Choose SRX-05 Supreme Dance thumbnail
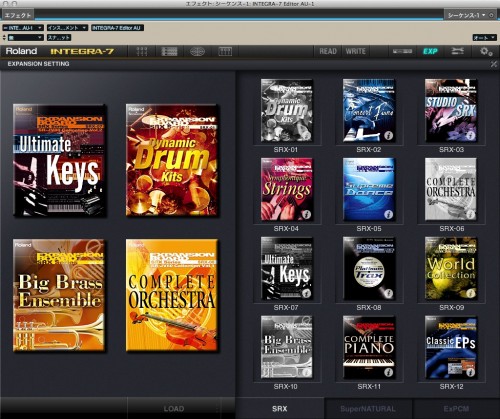Viewport: 500px width, 419px height. click(x=369, y=189)
